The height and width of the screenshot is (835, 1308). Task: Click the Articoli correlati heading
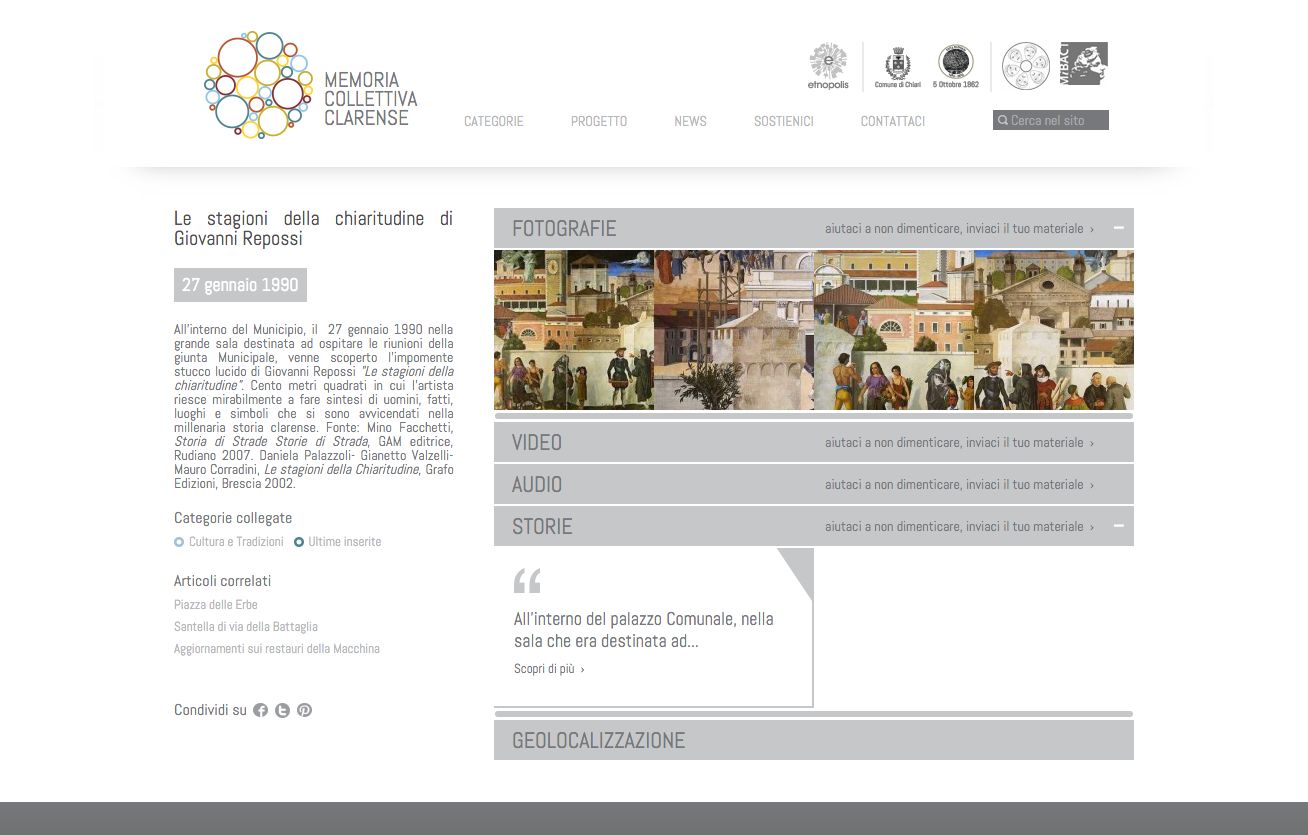(222, 581)
